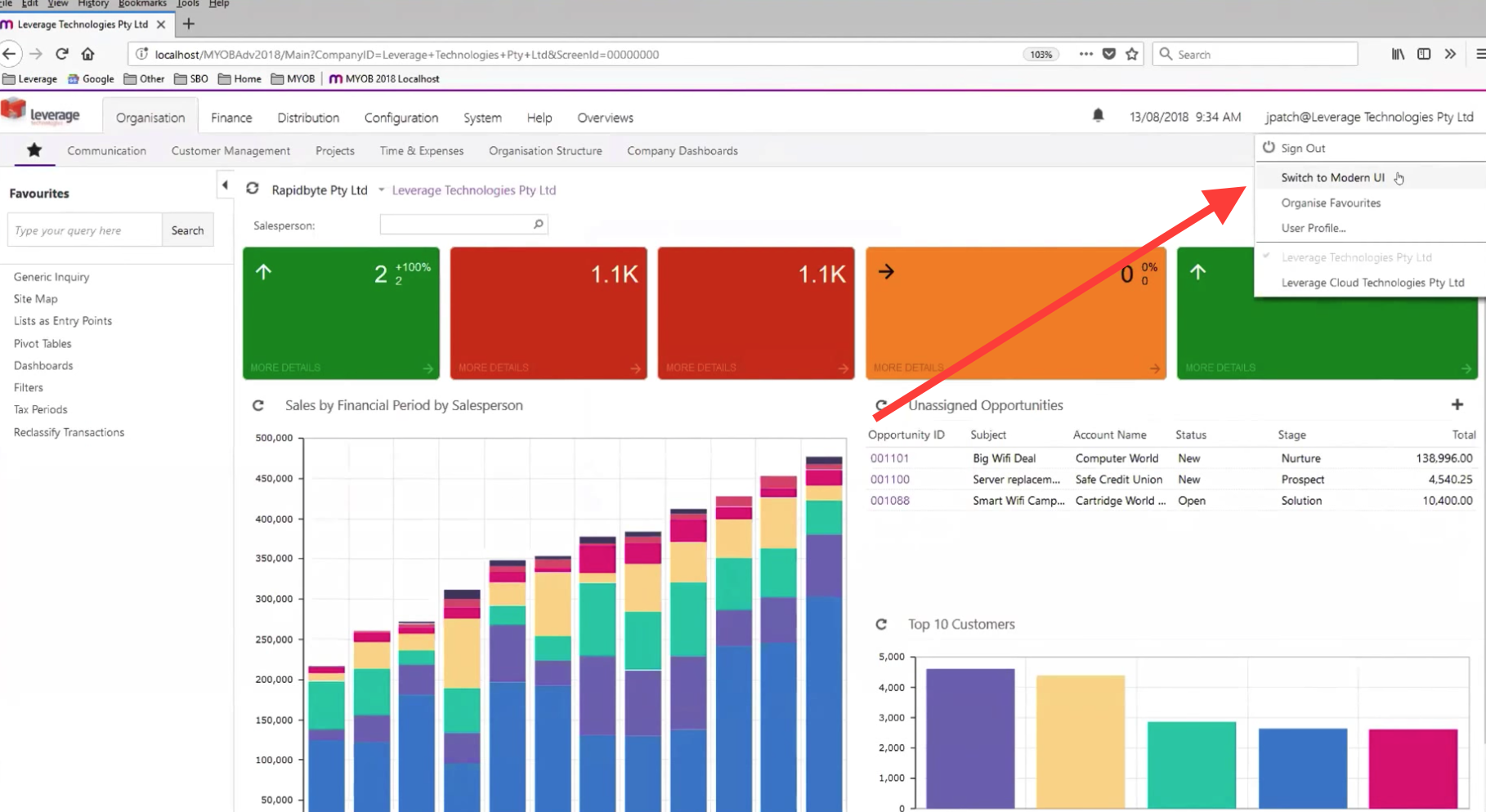The image size is (1486, 812).
Task: Toggle the browser sidebar icon
Action: (1424, 54)
